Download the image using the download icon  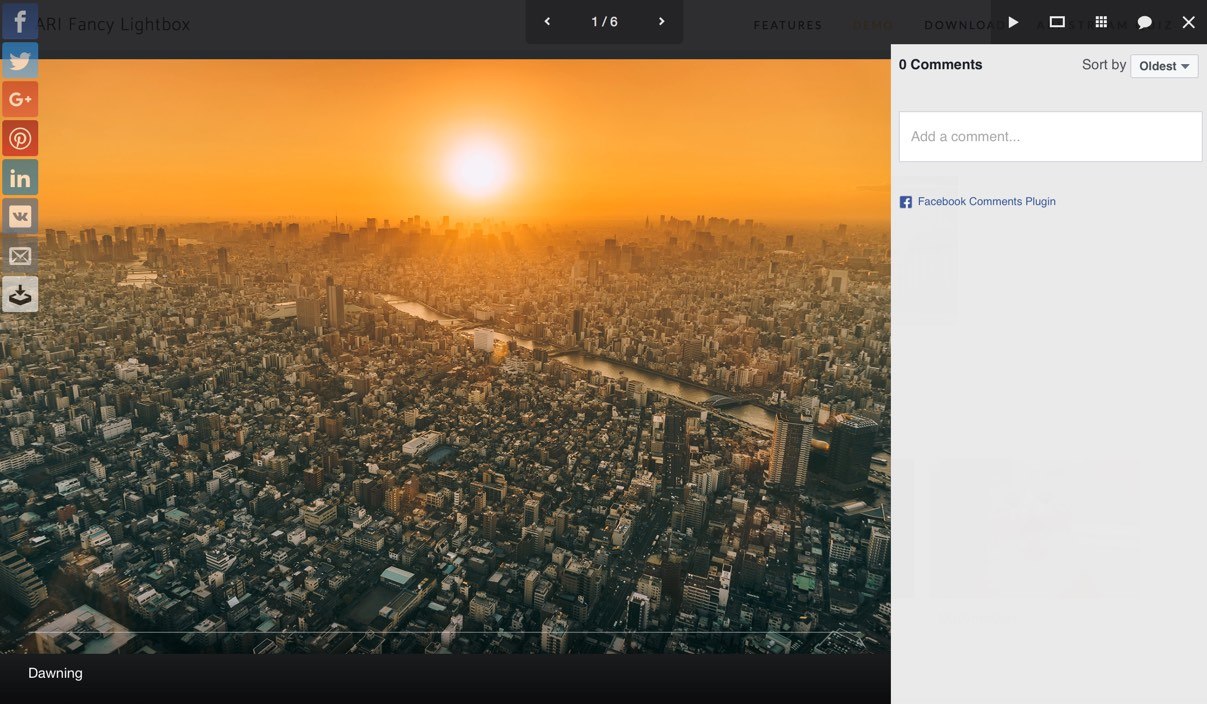coord(20,294)
